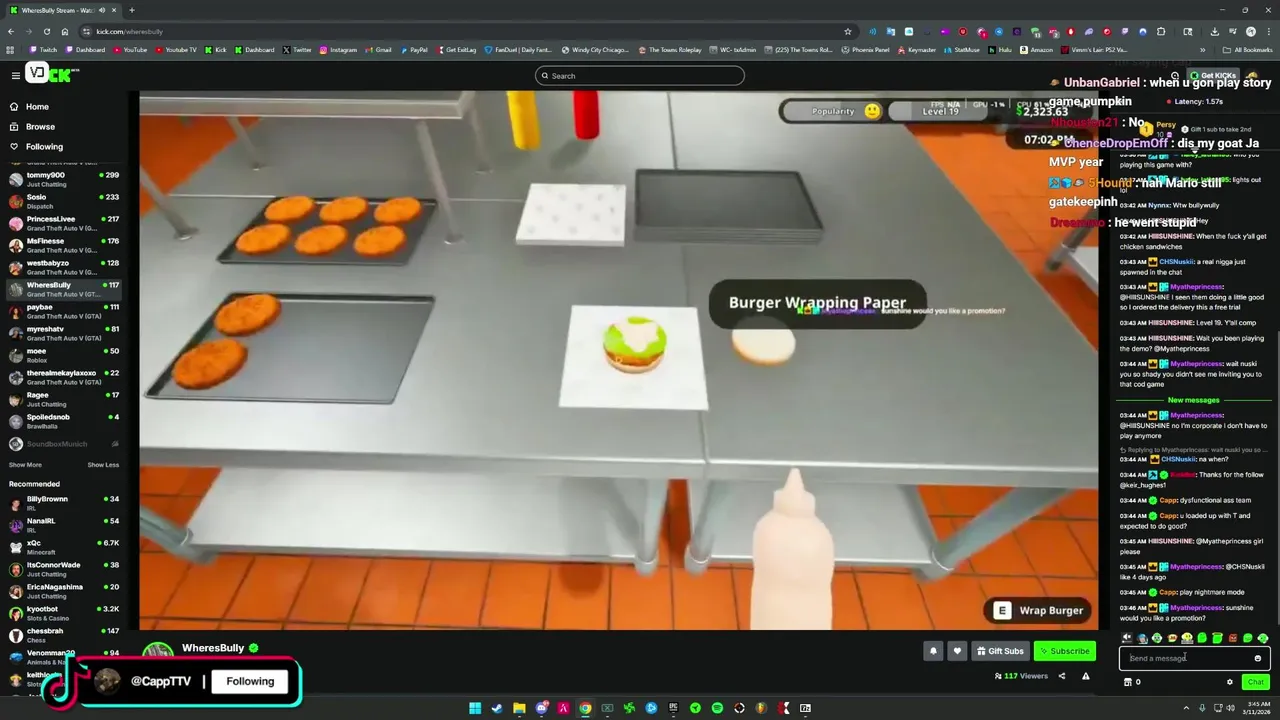Open tommy900's channel in the following list

pyautogui.click(x=65, y=179)
